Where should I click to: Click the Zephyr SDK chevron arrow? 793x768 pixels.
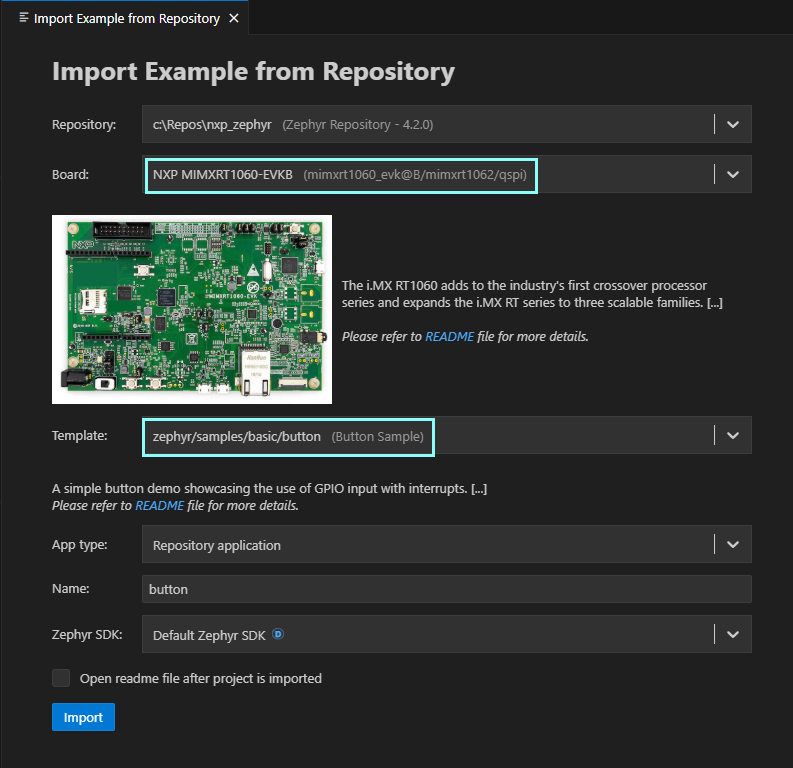tap(733, 634)
